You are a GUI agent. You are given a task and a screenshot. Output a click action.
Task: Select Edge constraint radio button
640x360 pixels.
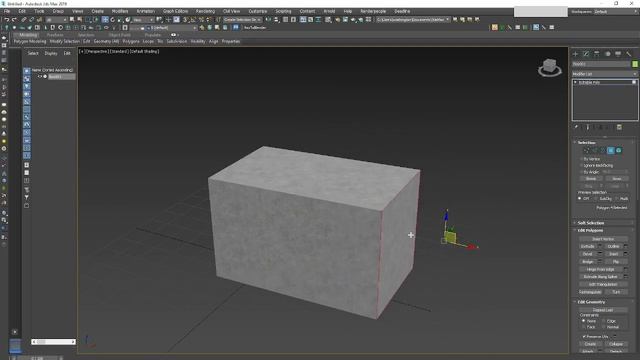(x=603, y=321)
